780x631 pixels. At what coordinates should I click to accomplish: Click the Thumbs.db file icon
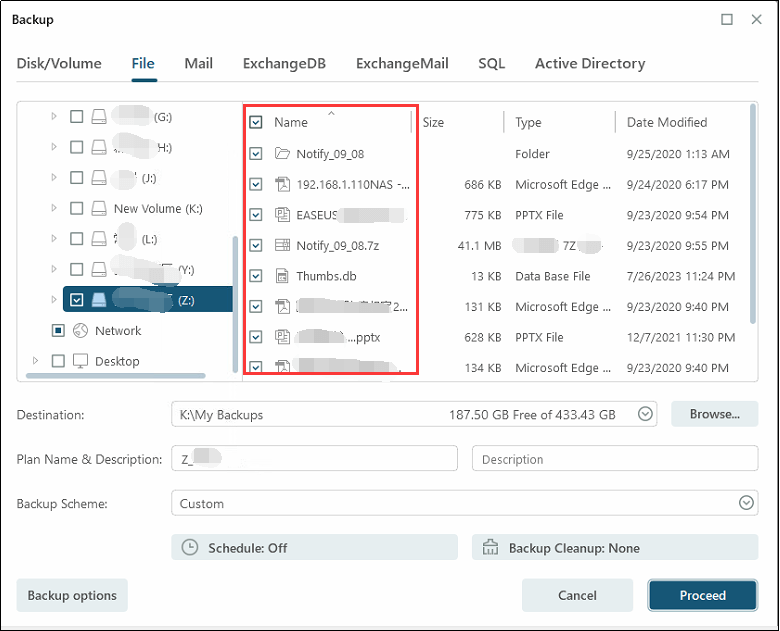(281, 276)
